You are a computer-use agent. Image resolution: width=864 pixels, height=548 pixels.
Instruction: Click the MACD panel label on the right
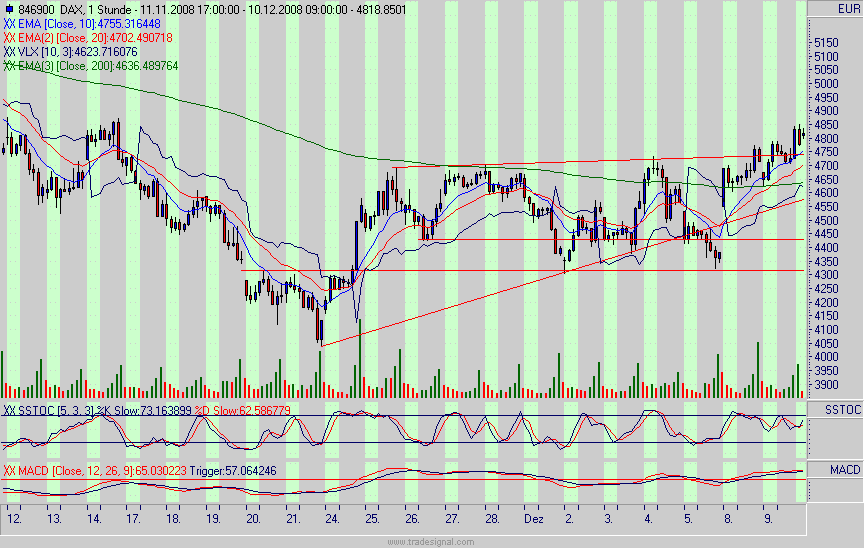[x=845, y=470]
